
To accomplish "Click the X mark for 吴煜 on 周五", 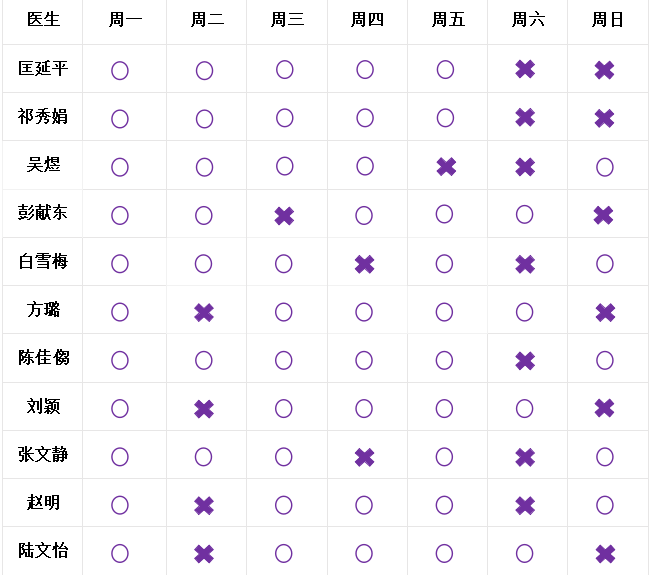I will click(446, 166).
